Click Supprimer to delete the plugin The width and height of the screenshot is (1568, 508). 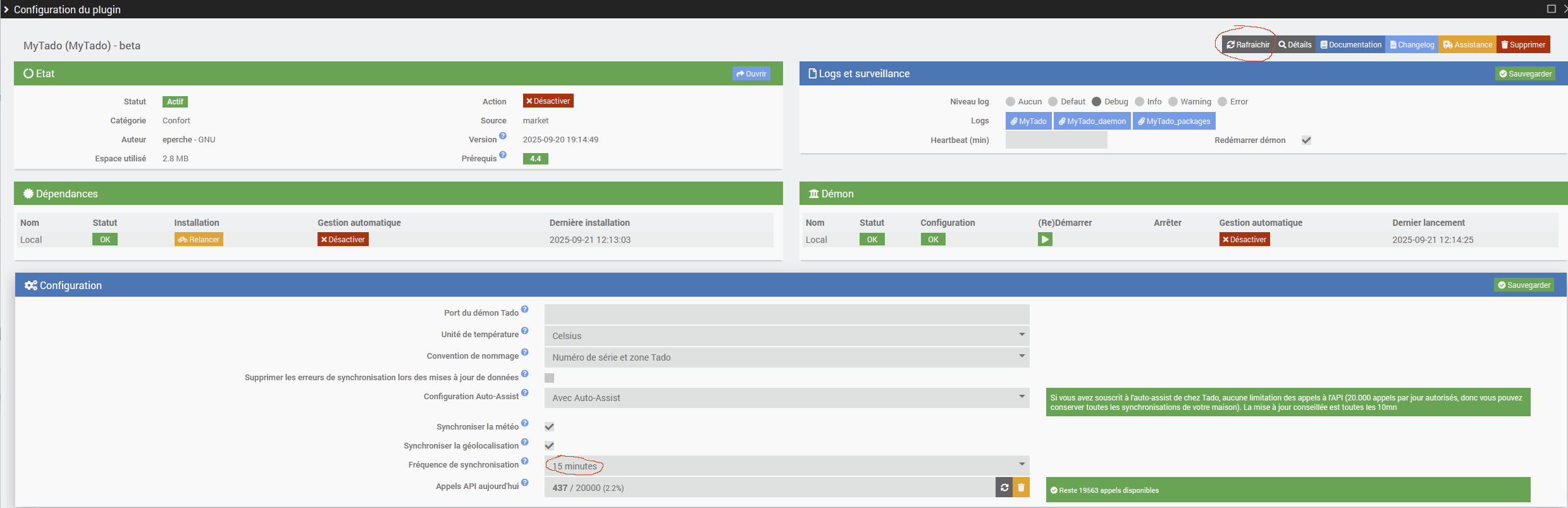[x=1523, y=45]
